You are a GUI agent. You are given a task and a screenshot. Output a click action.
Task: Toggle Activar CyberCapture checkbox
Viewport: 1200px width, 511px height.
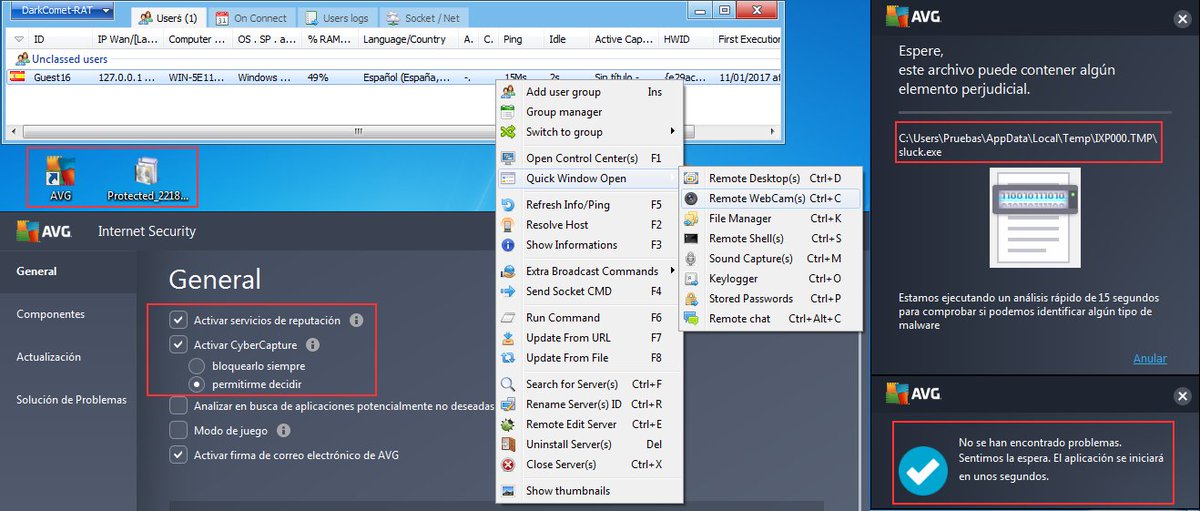[x=178, y=345]
